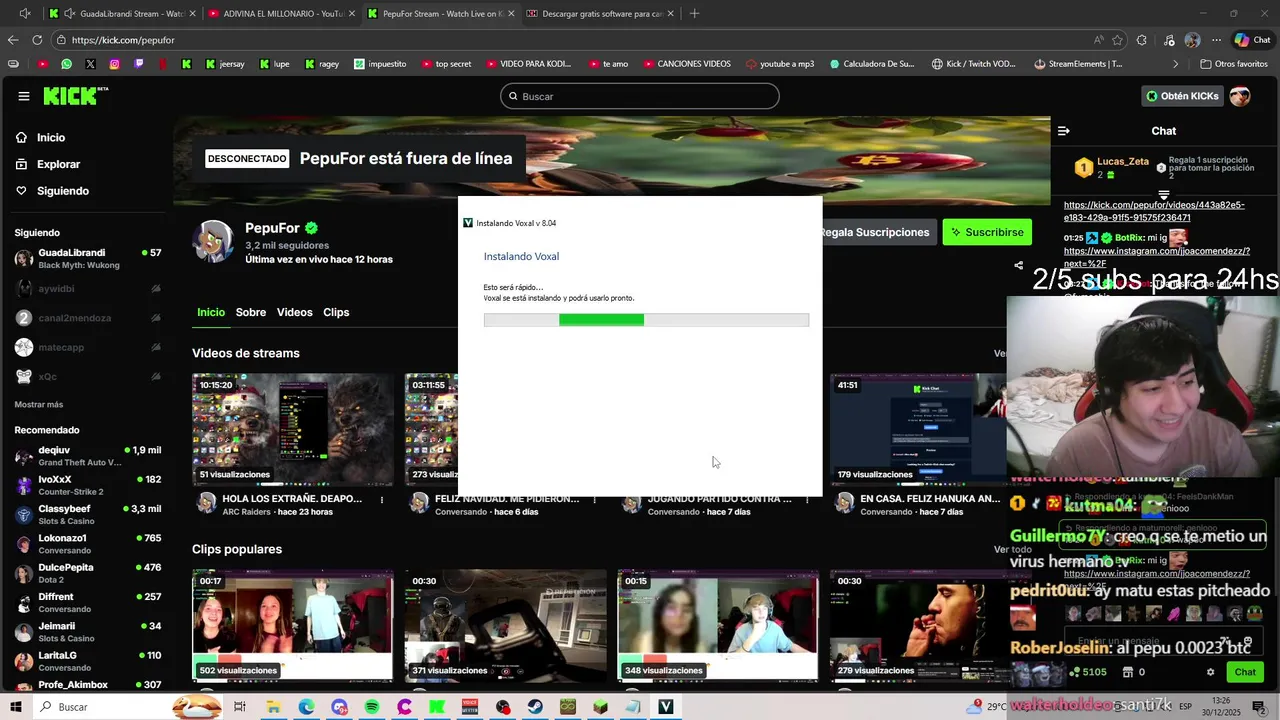Open Task View on taskbar
Screen dimensions: 1280x720
tap(240, 707)
